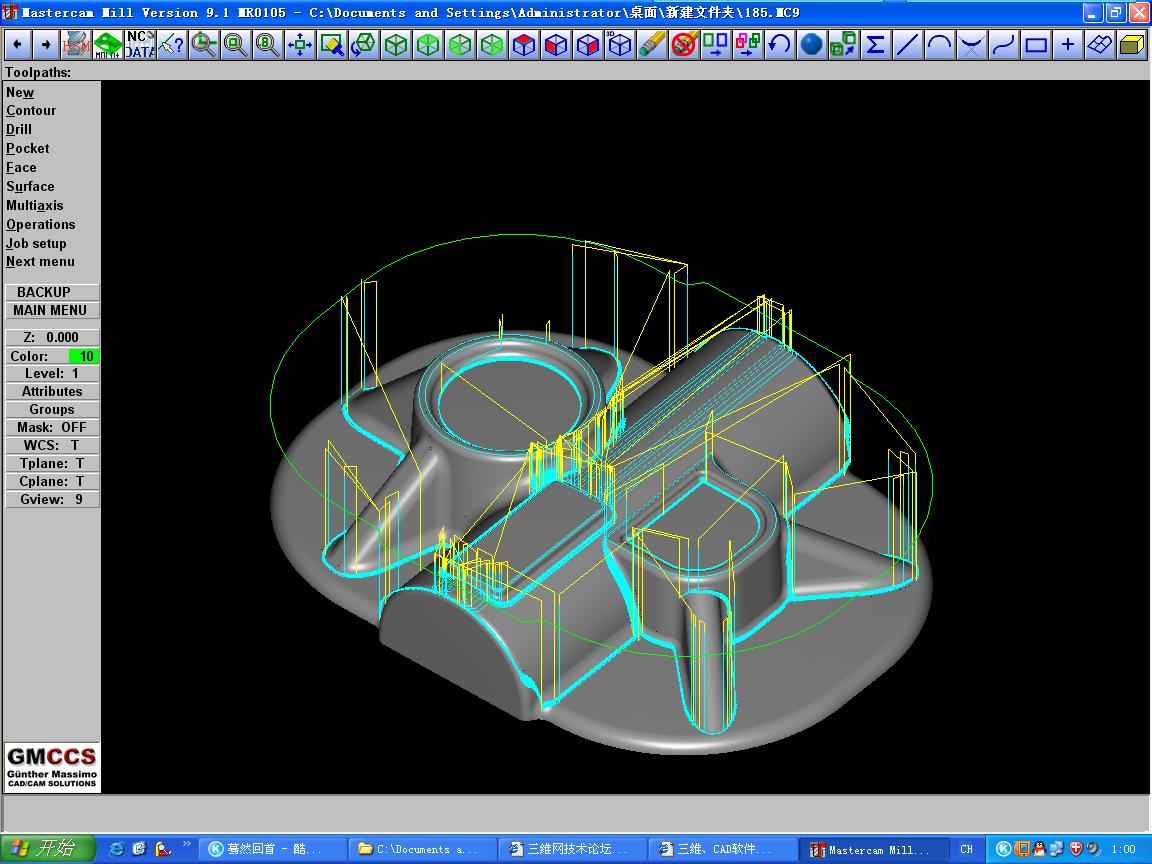
Task: Click the GMCCS logo panel
Action: [x=52, y=767]
